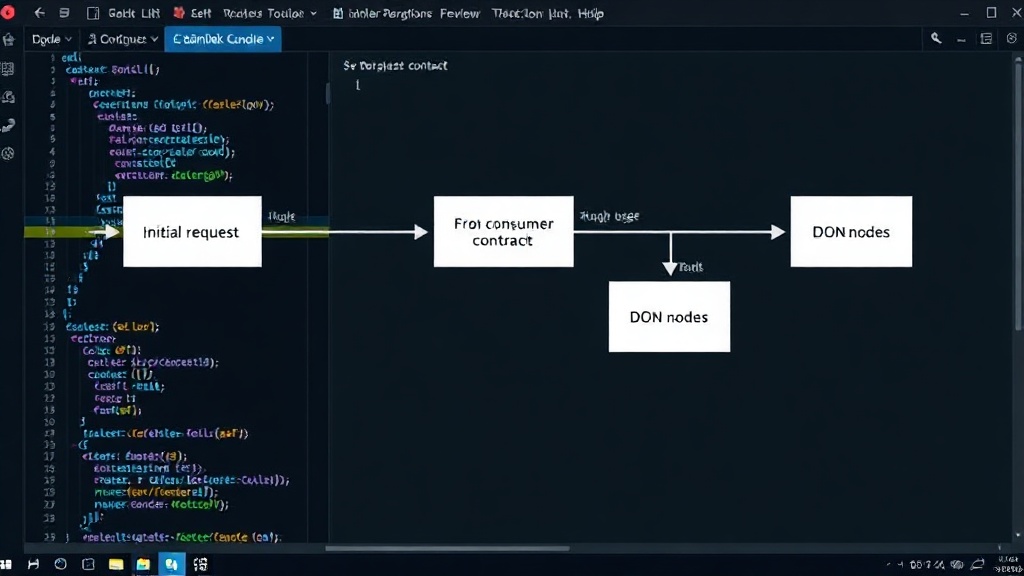This screenshot has width=1024, height=576.
Task: Open the explorer icon in left sidebar
Action: pyautogui.click(x=8, y=69)
